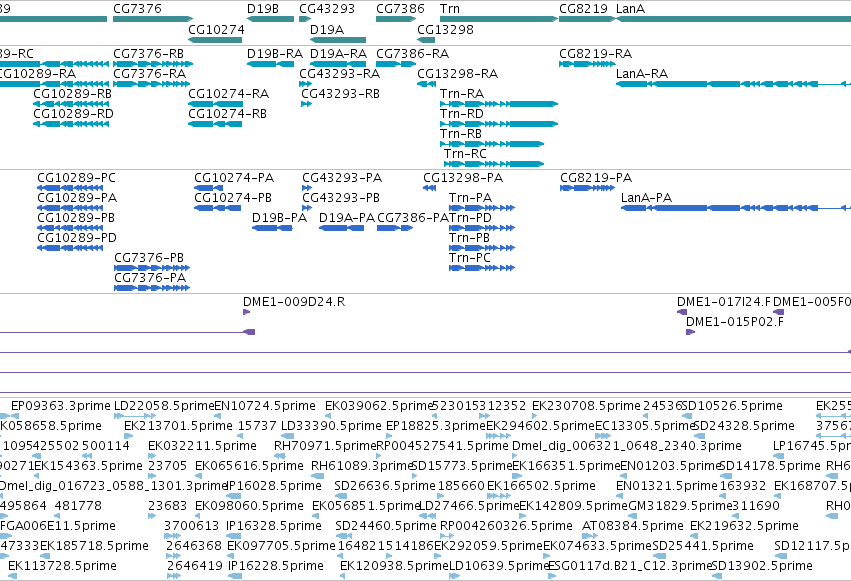Open EST SD13902.5prime
This screenshot has width=851, height=581.
coord(762,566)
